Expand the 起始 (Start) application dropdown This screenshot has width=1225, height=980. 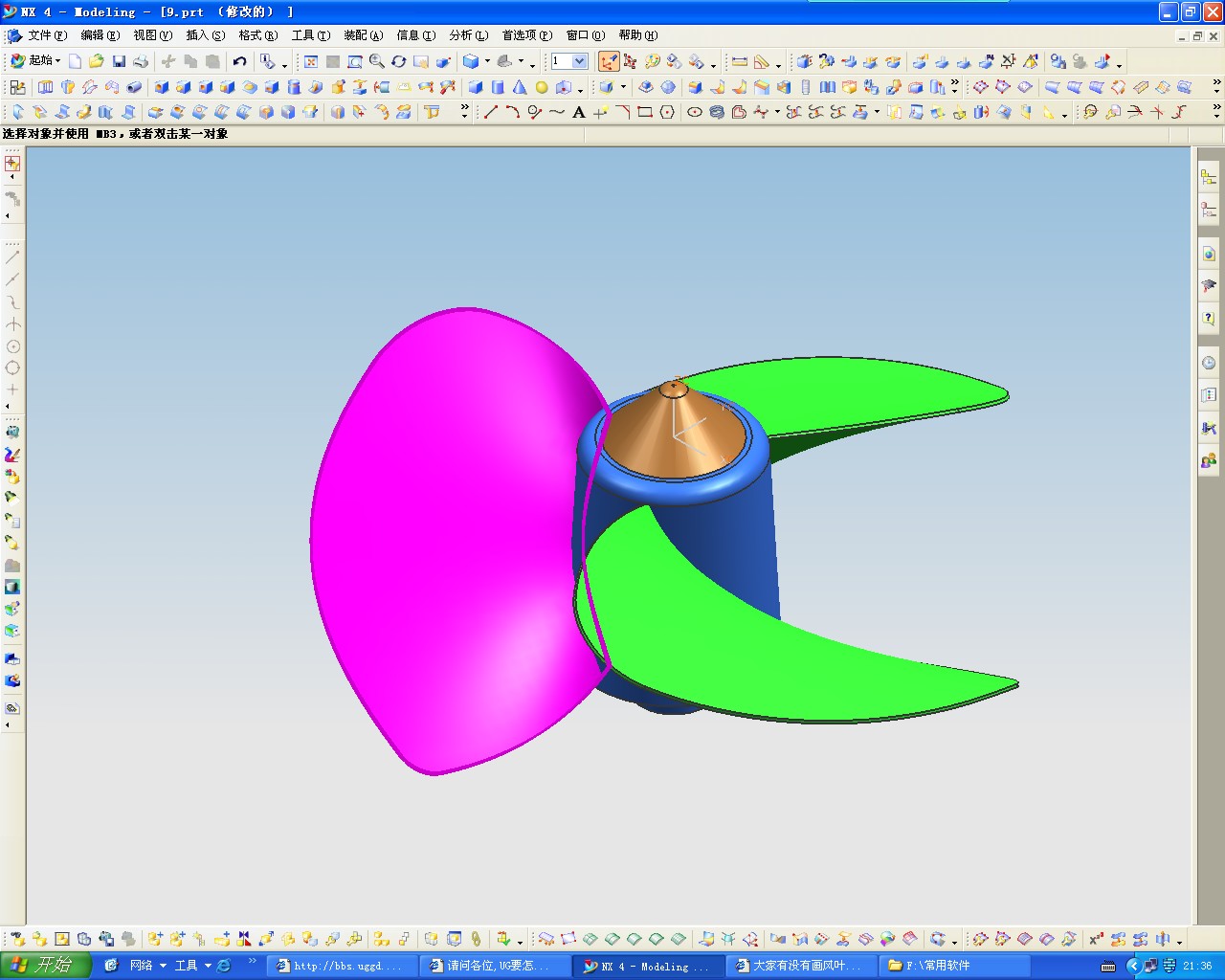tap(35, 61)
